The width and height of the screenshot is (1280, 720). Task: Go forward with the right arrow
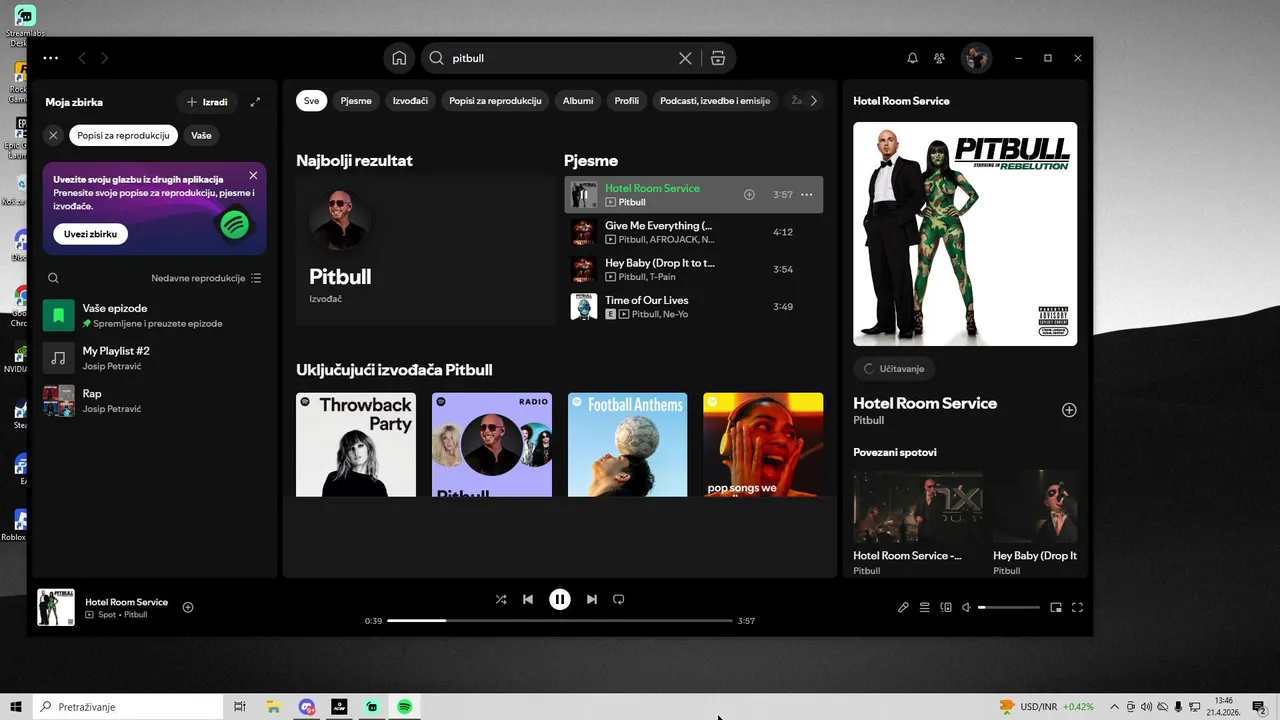(x=104, y=58)
